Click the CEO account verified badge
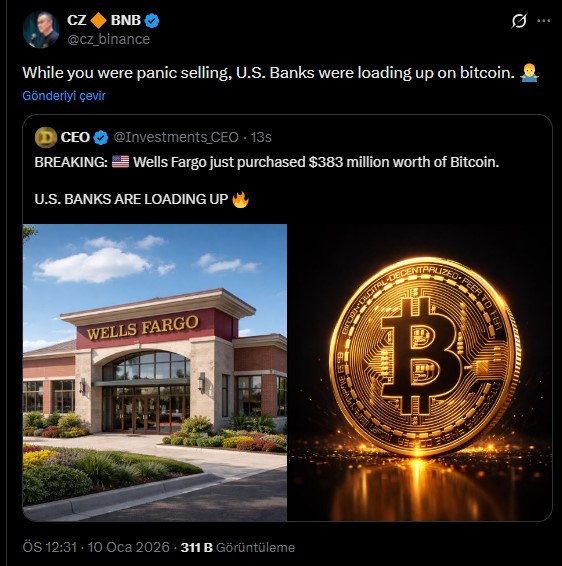 (x=101, y=138)
